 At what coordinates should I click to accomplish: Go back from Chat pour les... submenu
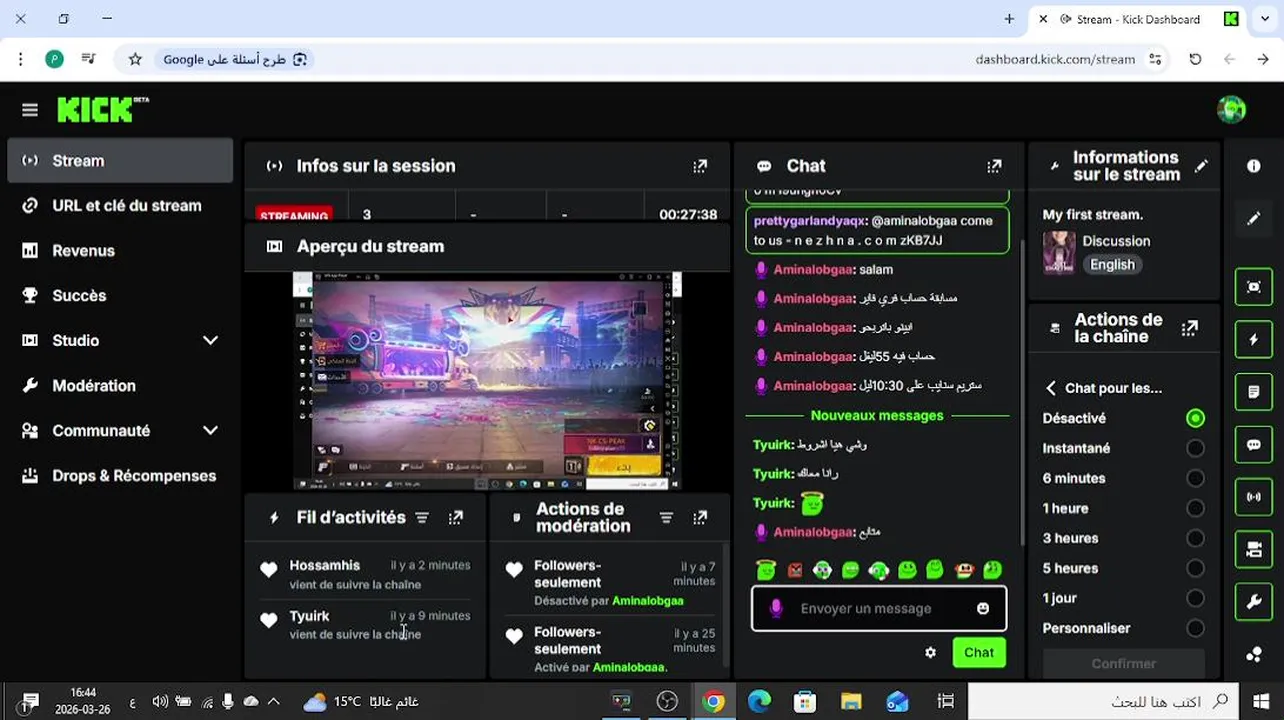click(x=1051, y=388)
